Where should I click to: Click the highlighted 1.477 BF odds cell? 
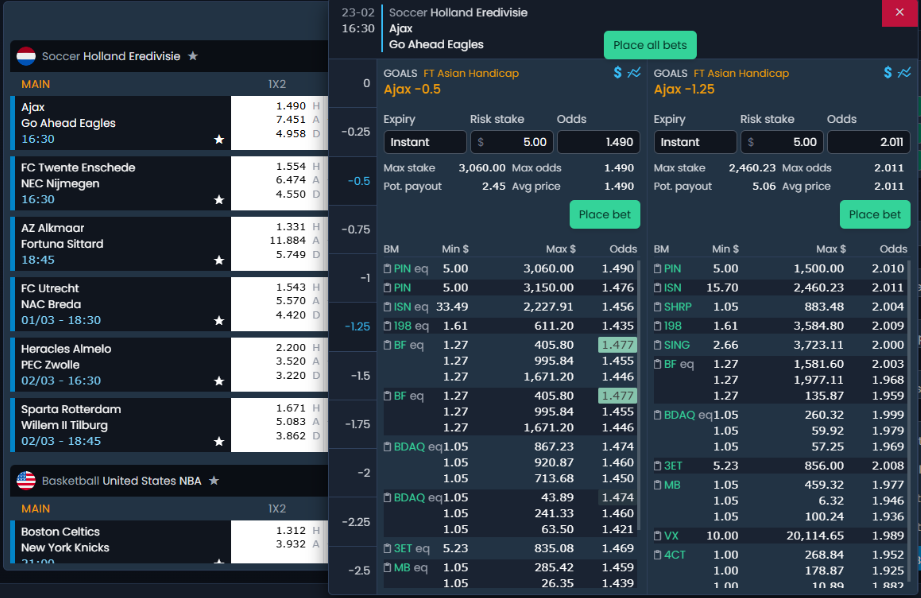[617, 345]
